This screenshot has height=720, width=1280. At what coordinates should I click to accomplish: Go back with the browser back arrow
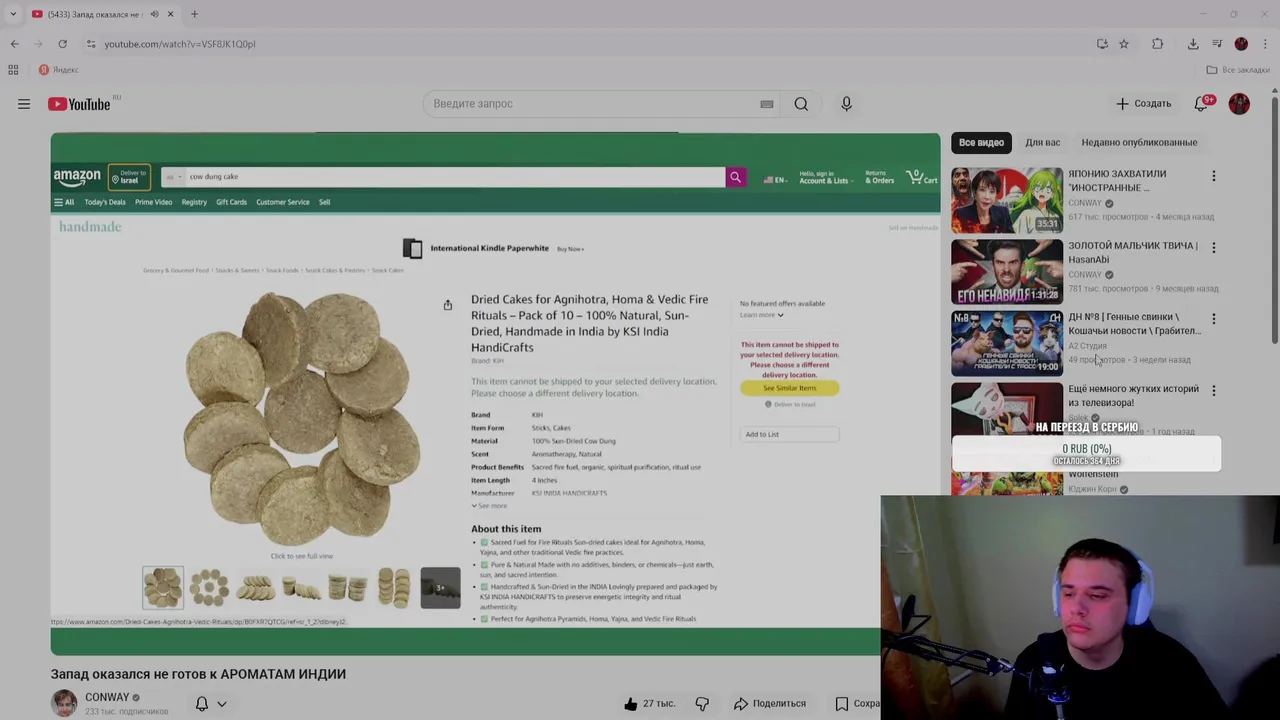coord(15,44)
